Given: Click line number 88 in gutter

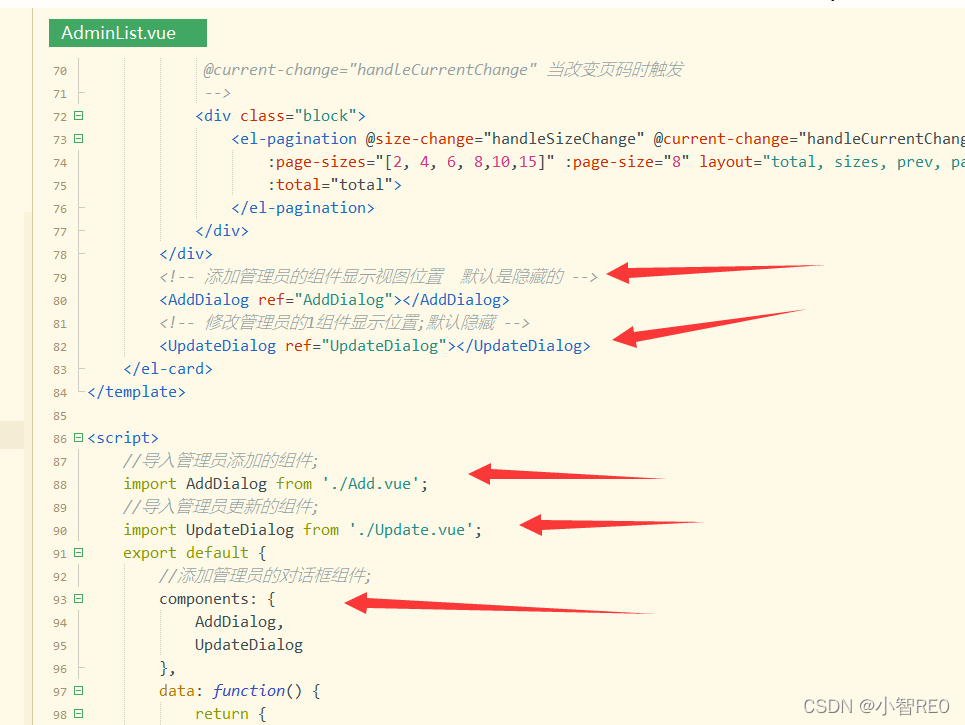Looking at the screenshot, I should (x=60, y=485).
